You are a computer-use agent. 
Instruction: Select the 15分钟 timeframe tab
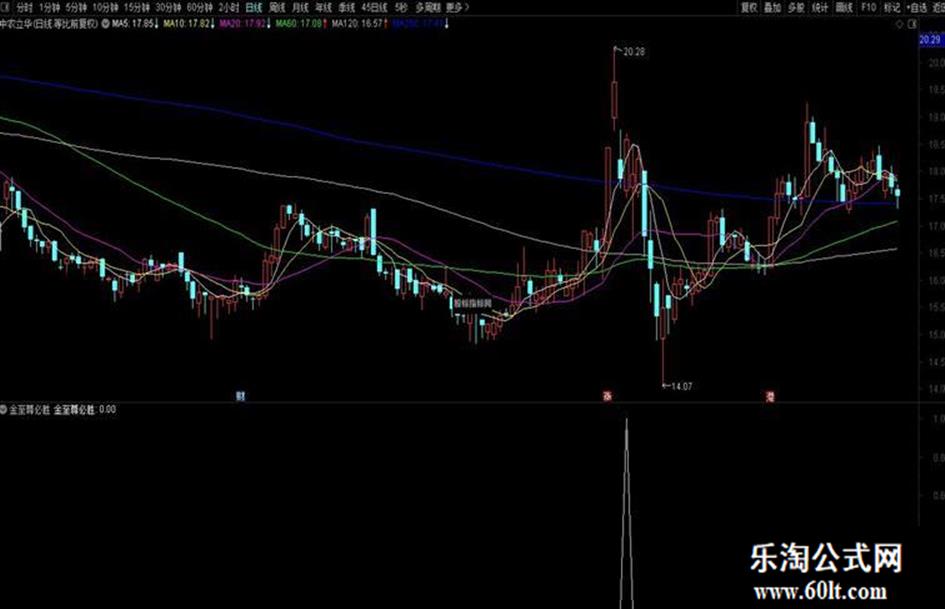pos(136,7)
